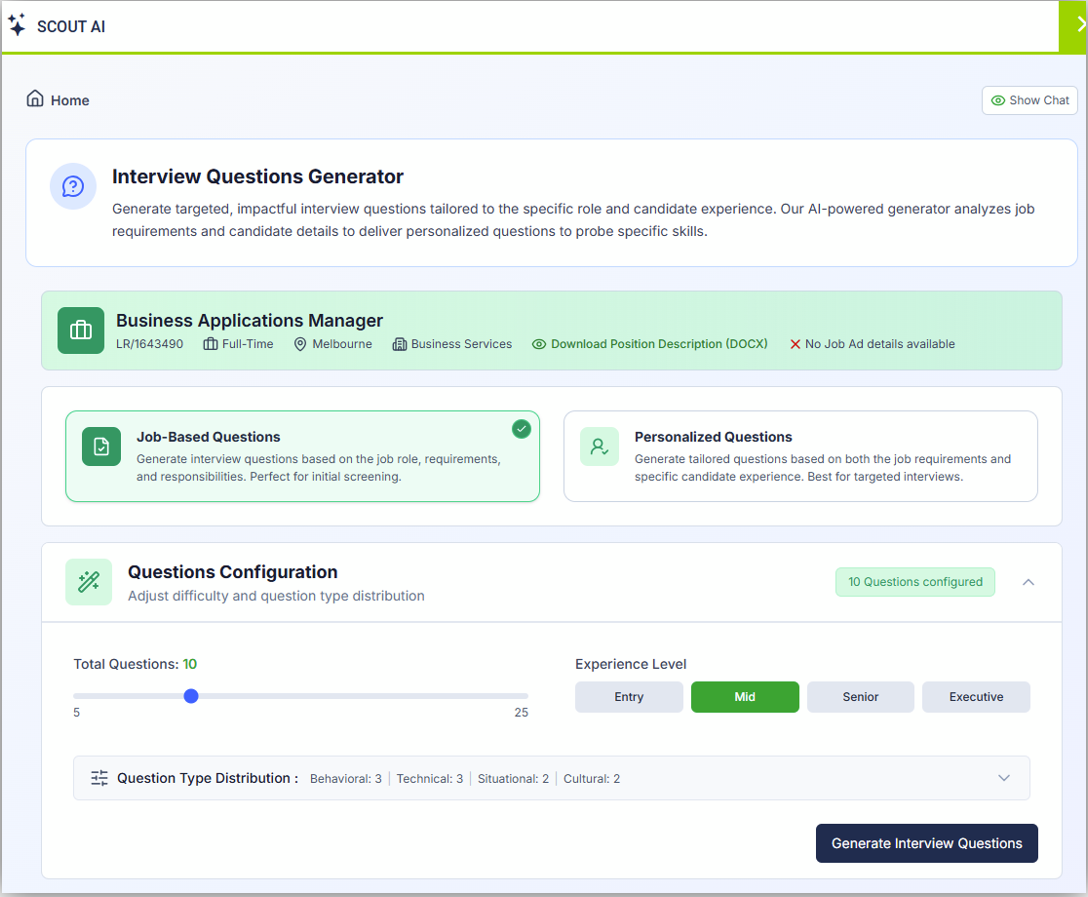Click the green briefcase job icon
The width and height of the screenshot is (1088, 897).
point(81,331)
